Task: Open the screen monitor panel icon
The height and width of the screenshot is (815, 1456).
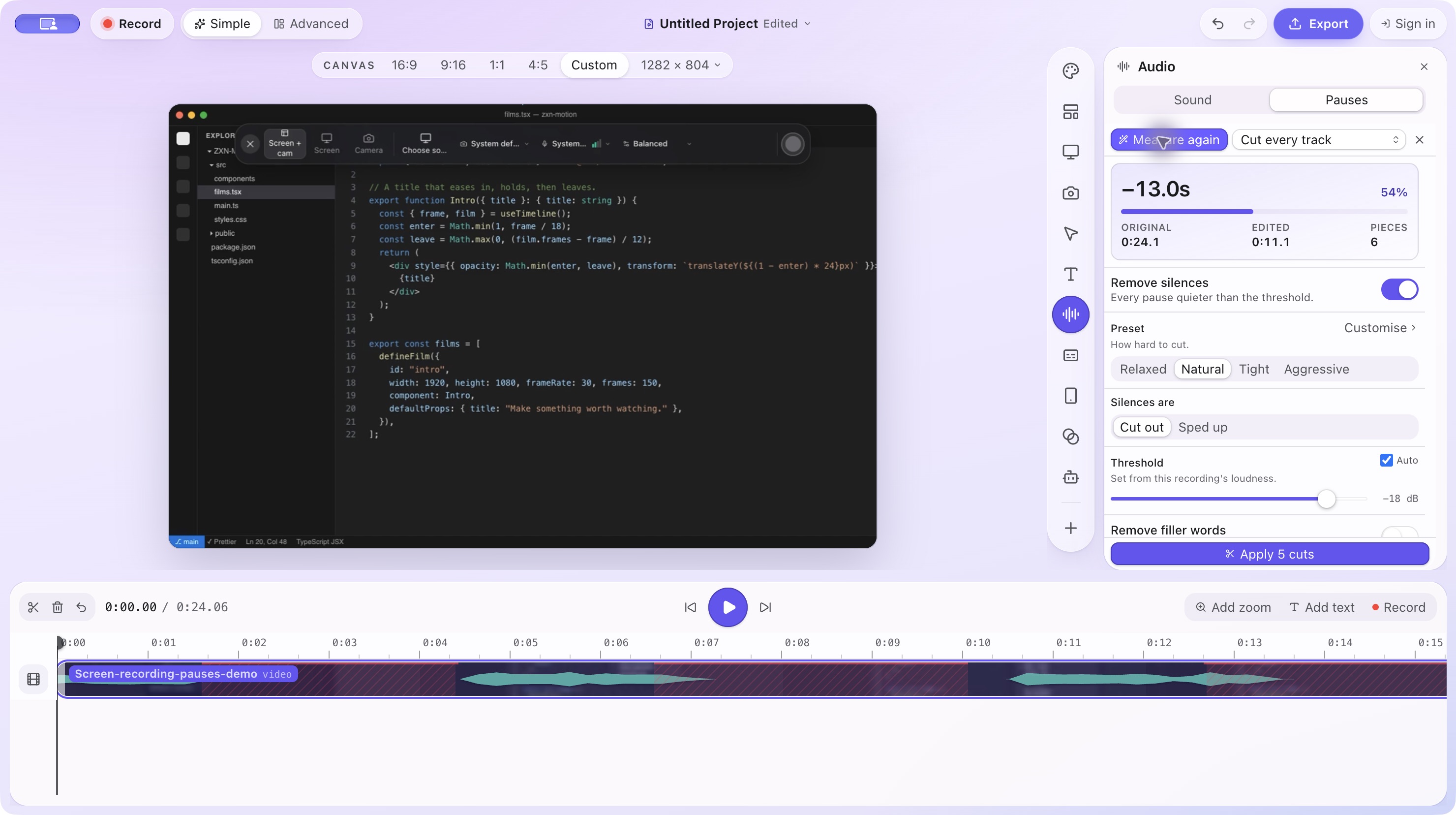Action: (x=1070, y=152)
